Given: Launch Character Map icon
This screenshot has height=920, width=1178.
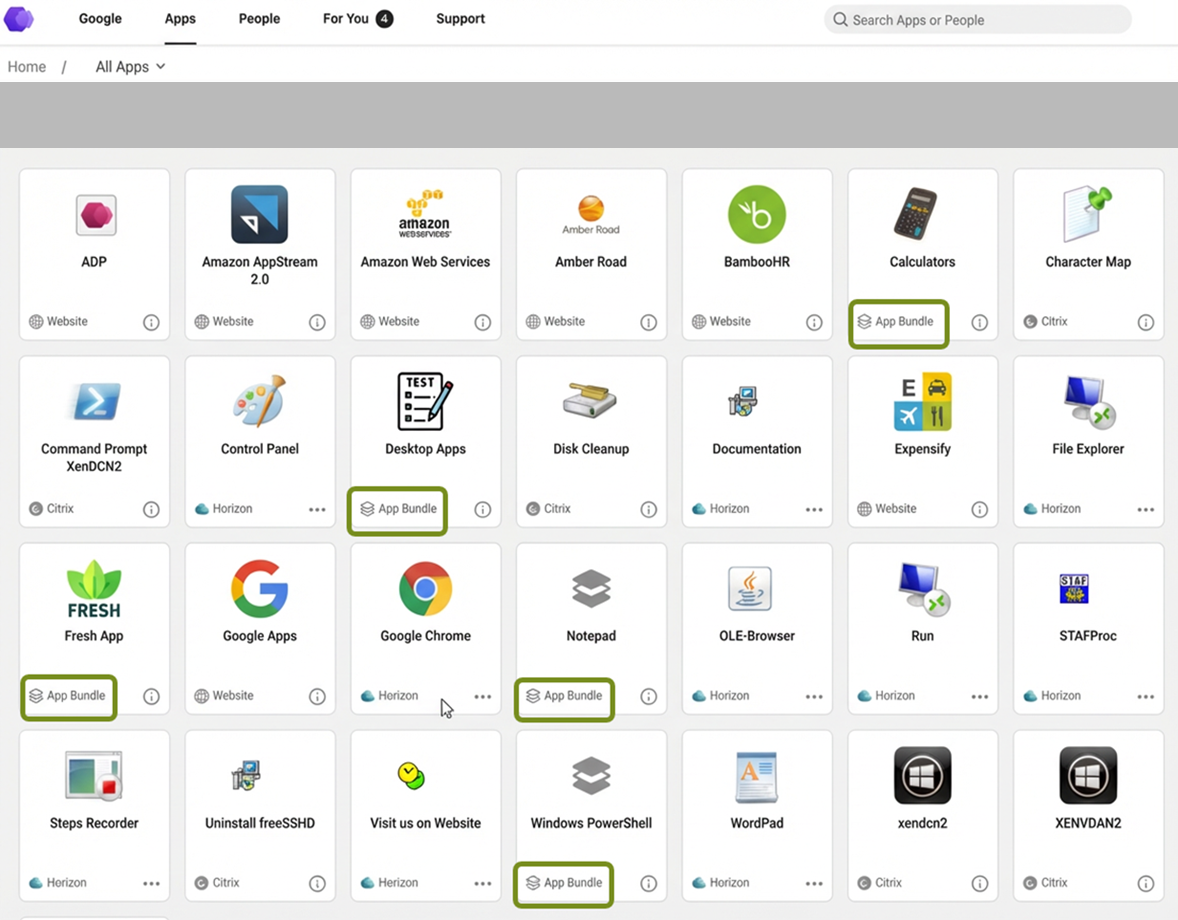Looking at the screenshot, I should coord(1087,213).
